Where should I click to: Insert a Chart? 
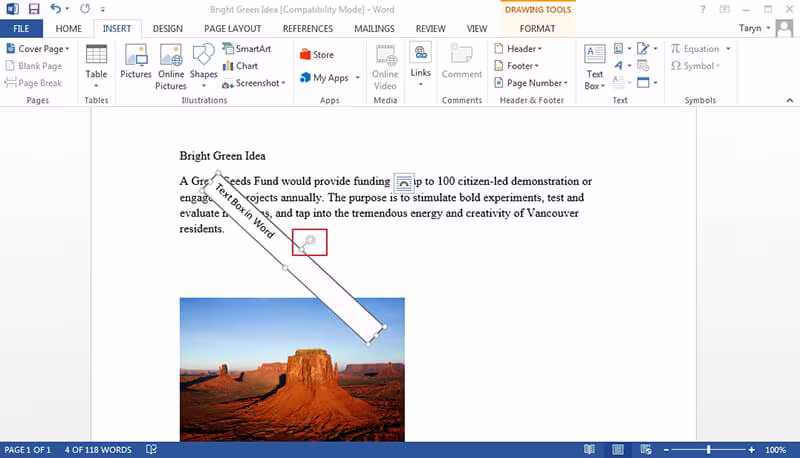(x=240, y=66)
